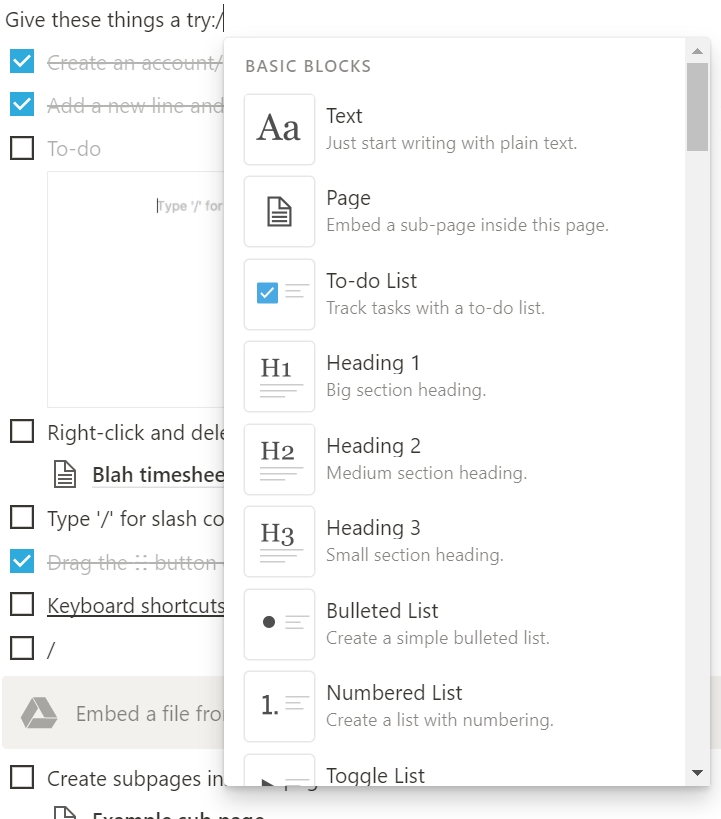Viewport: 721px width, 819px height.
Task: Insert Toggle List from the block menu
Action: (375, 775)
